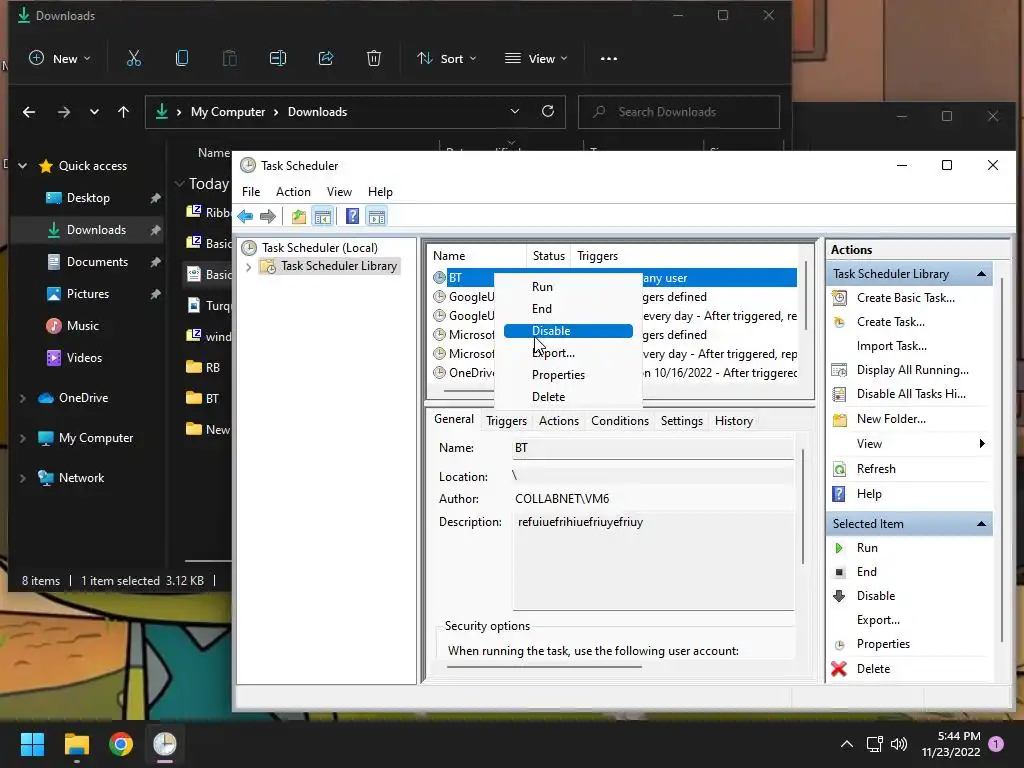Click the trash Delete icon in Downloads
Screen dimensions: 1024x768
coord(374,59)
